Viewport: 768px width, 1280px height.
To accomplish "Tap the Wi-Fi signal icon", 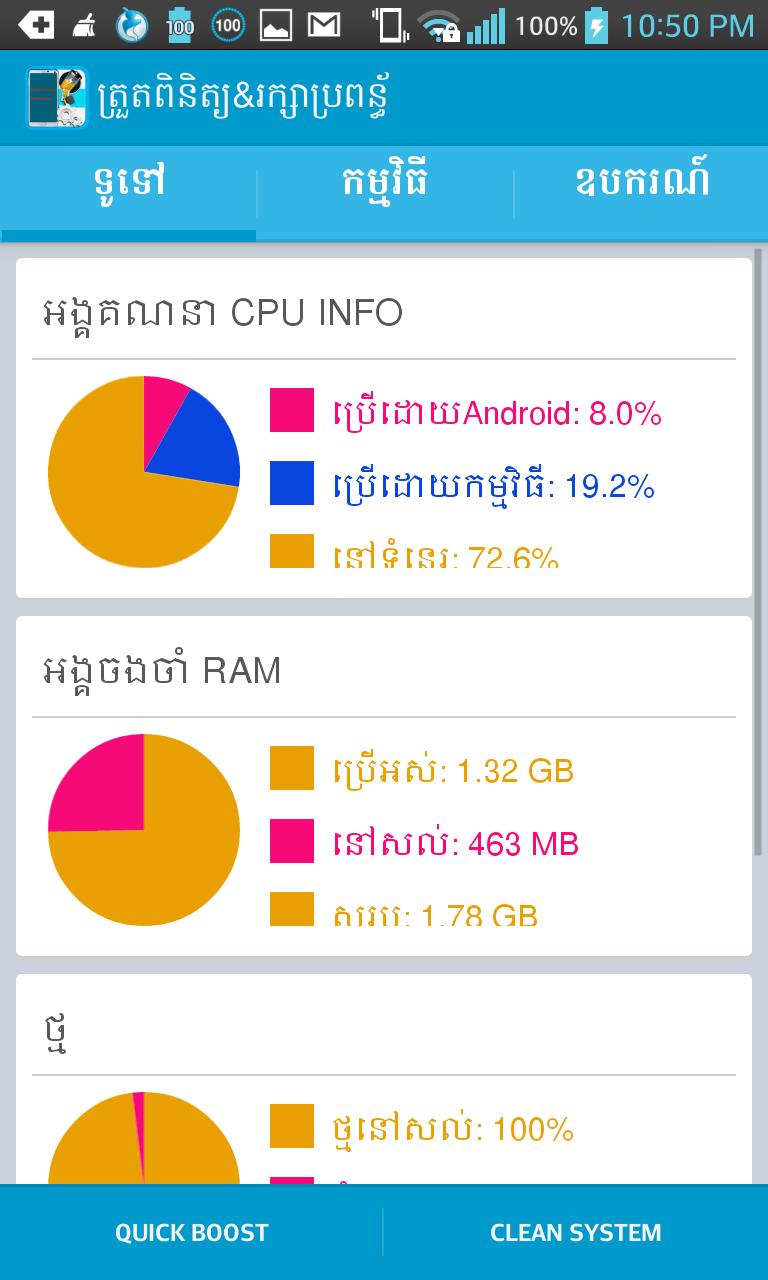I will click(438, 25).
